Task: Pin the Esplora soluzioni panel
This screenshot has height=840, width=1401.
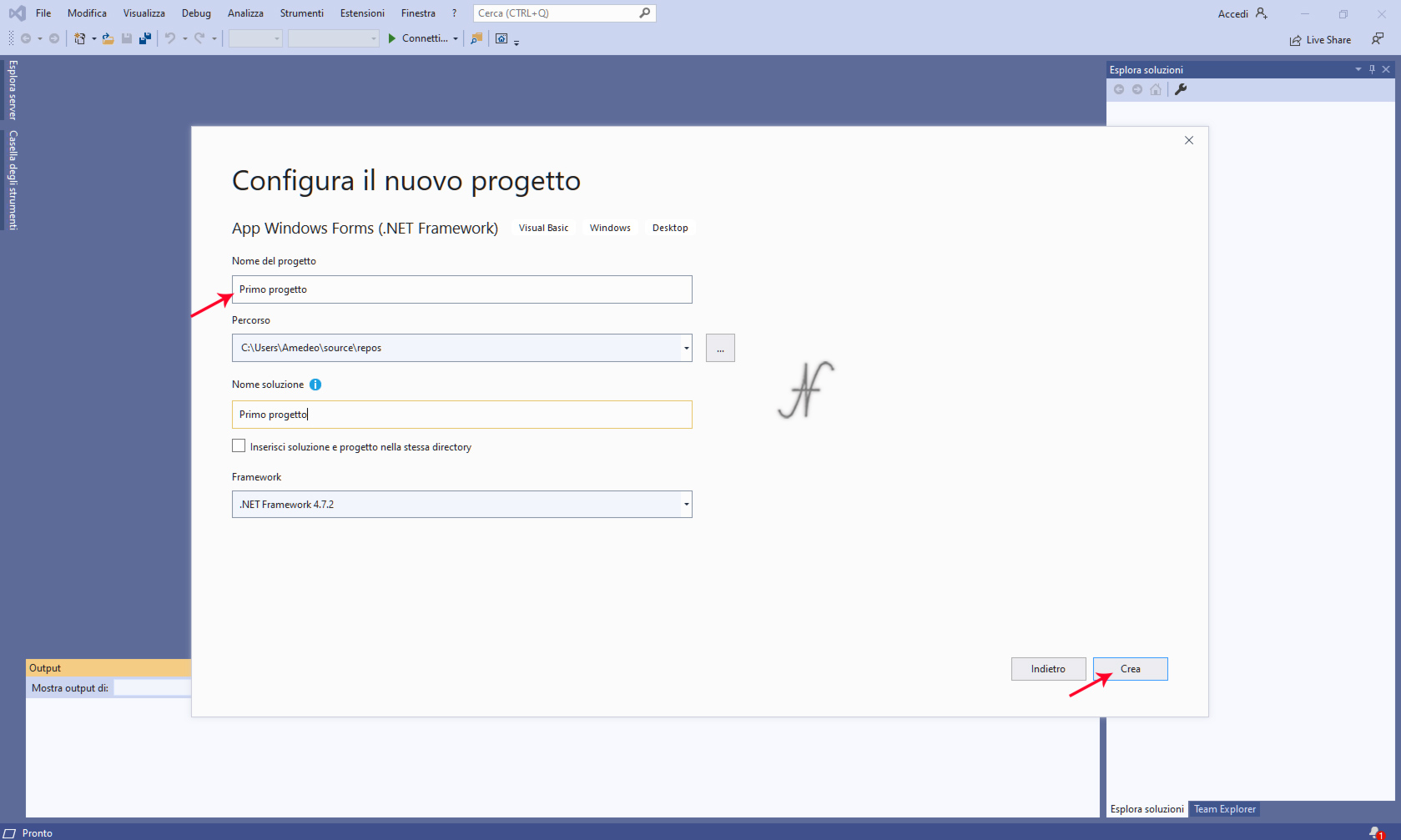Action: [1372, 69]
